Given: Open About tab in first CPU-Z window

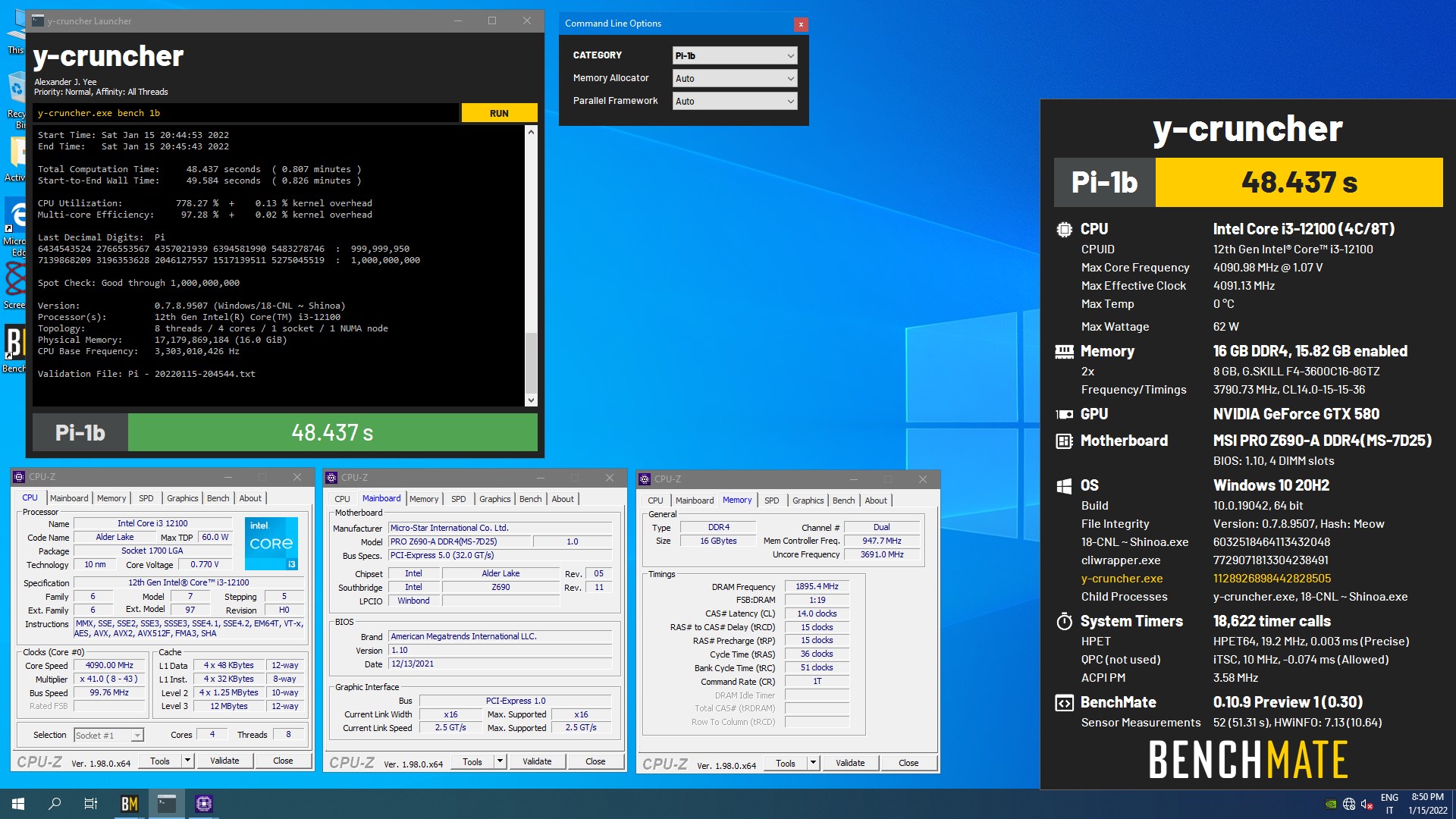Looking at the screenshot, I should 250,498.
